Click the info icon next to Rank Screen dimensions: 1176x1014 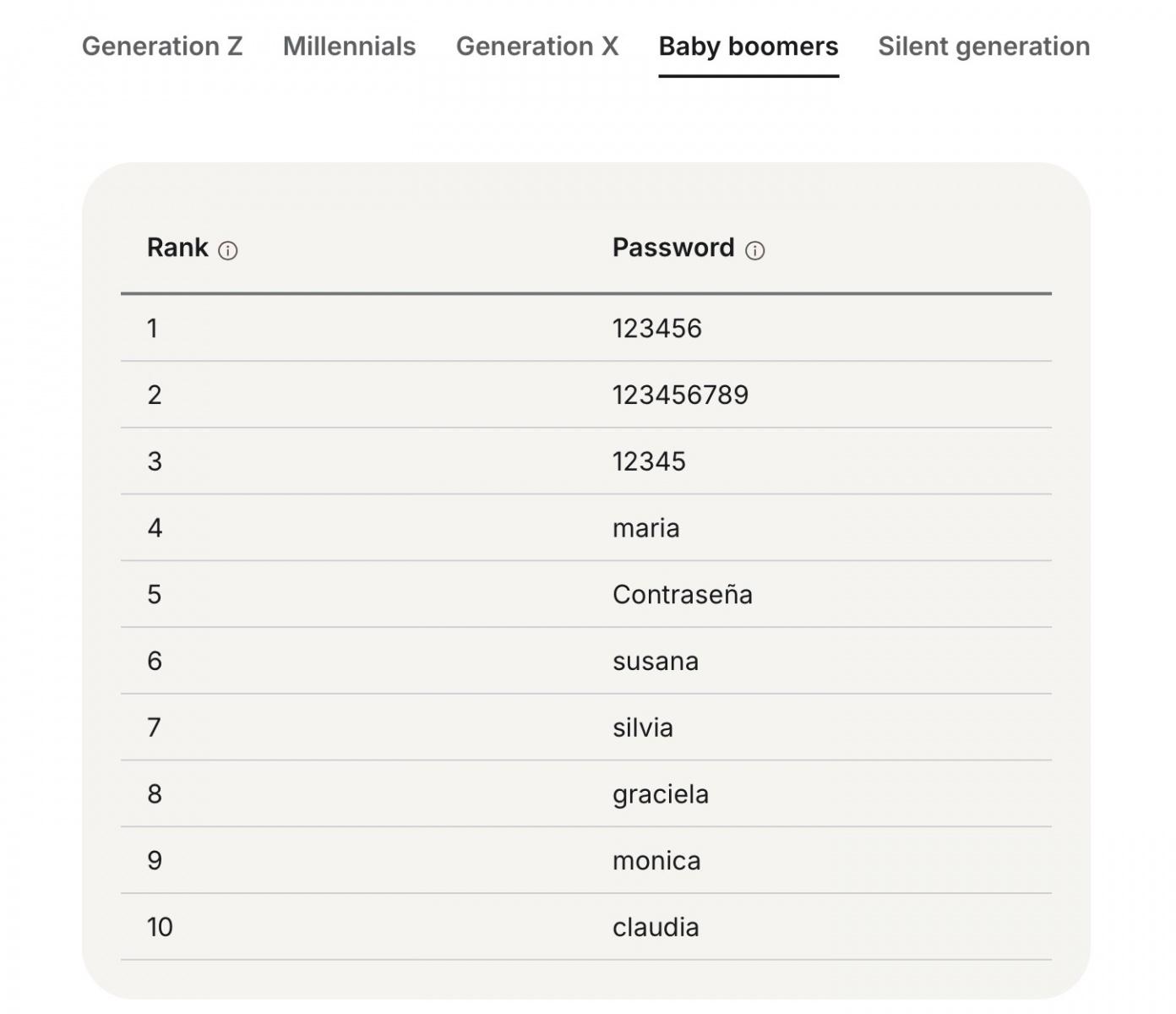[227, 251]
